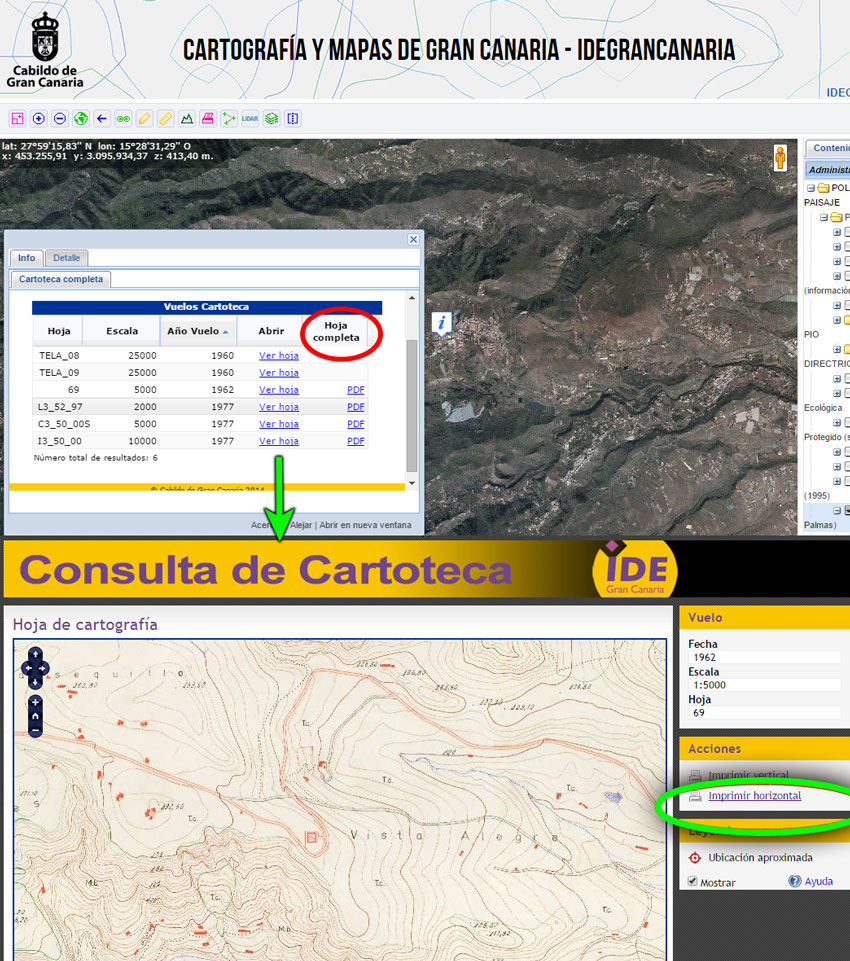Switch to the Detalle tab
The width and height of the screenshot is (850, 961).
coord(66,258)
